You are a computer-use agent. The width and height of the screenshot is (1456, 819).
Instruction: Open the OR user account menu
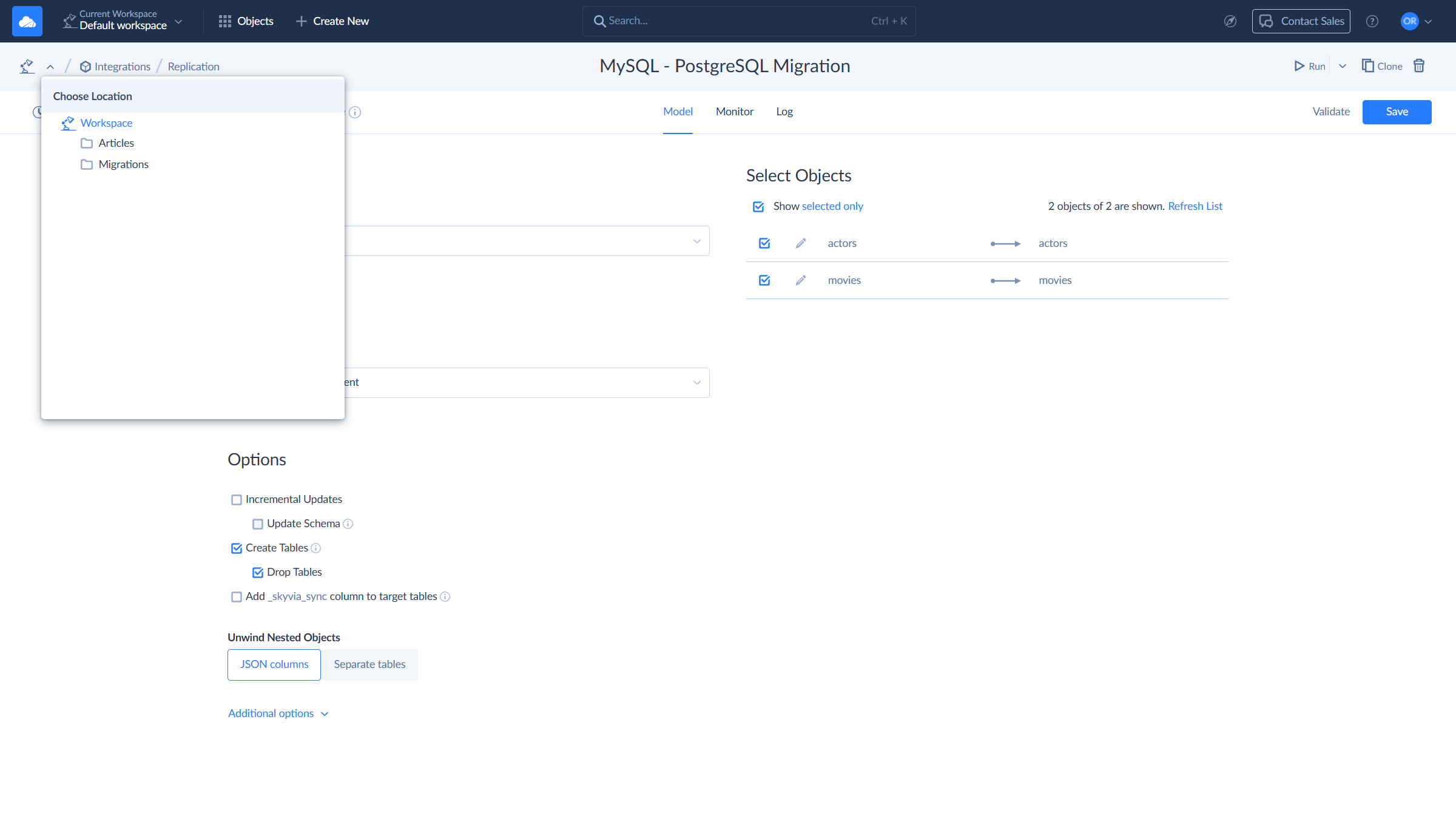1417,21
